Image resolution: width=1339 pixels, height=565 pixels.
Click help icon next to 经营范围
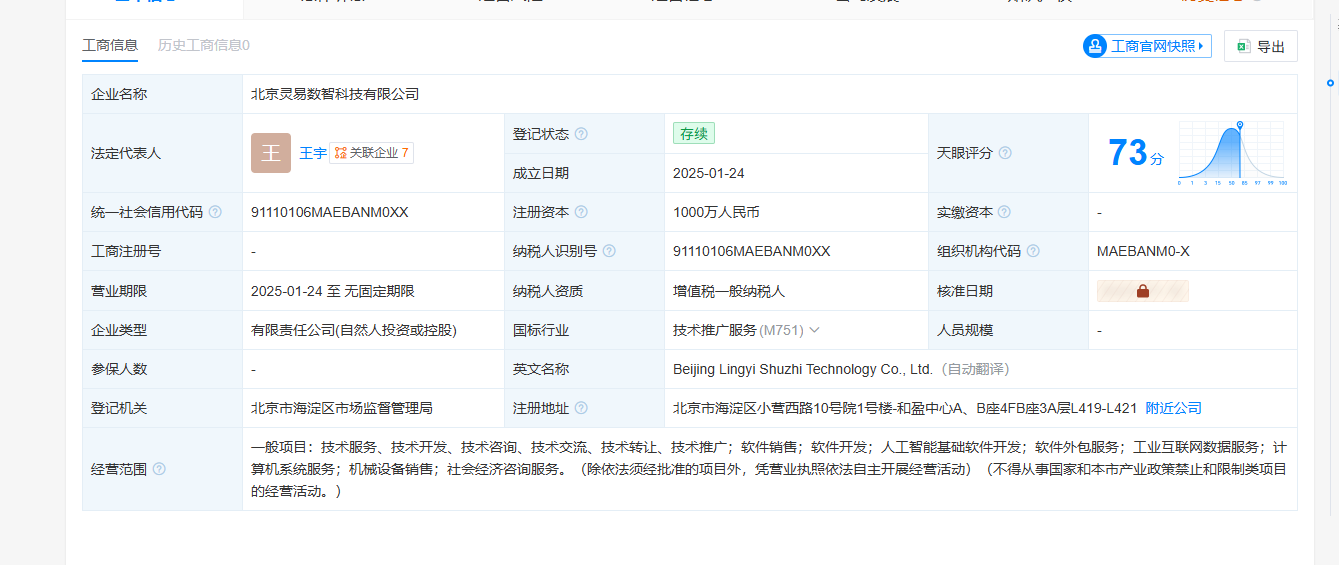(x=159, y=469)
